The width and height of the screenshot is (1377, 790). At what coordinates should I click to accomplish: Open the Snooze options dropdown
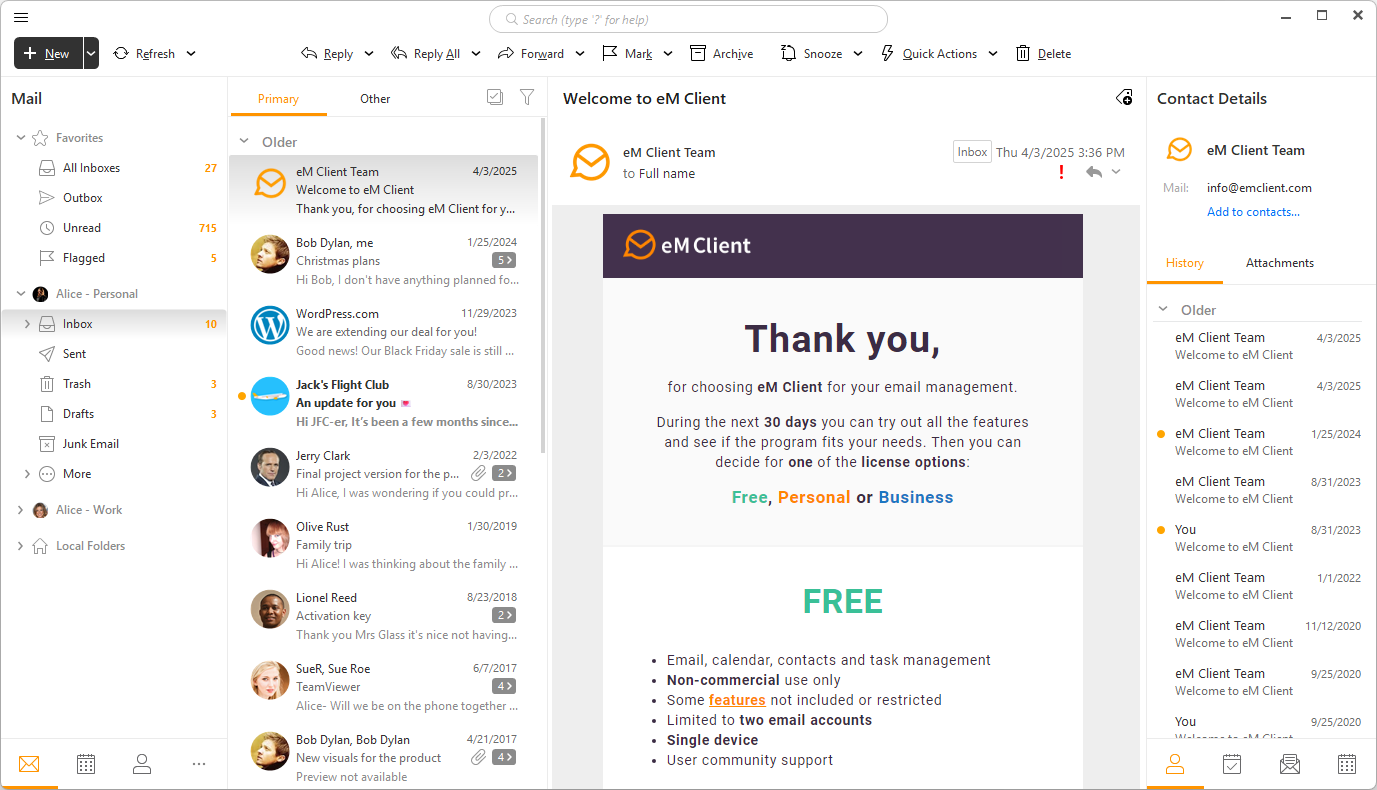[x=858, y=54]
